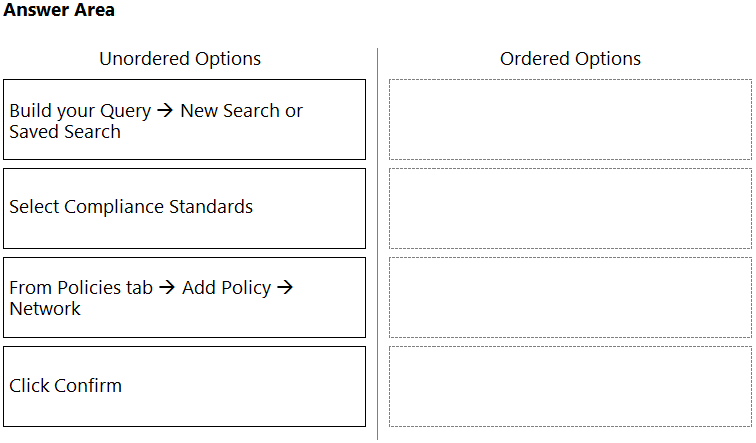Click the 'New Search or' text
The height and width of the screenshot is (443, 756).
(242, 110)
